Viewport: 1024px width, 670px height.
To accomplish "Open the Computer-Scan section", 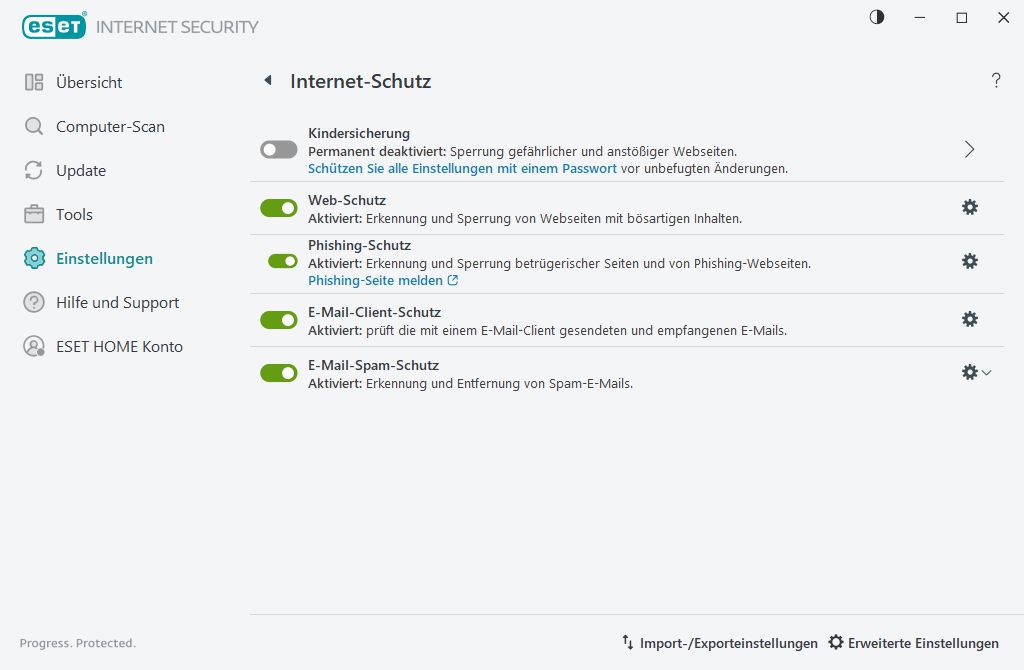I will (x=110, y=127).
